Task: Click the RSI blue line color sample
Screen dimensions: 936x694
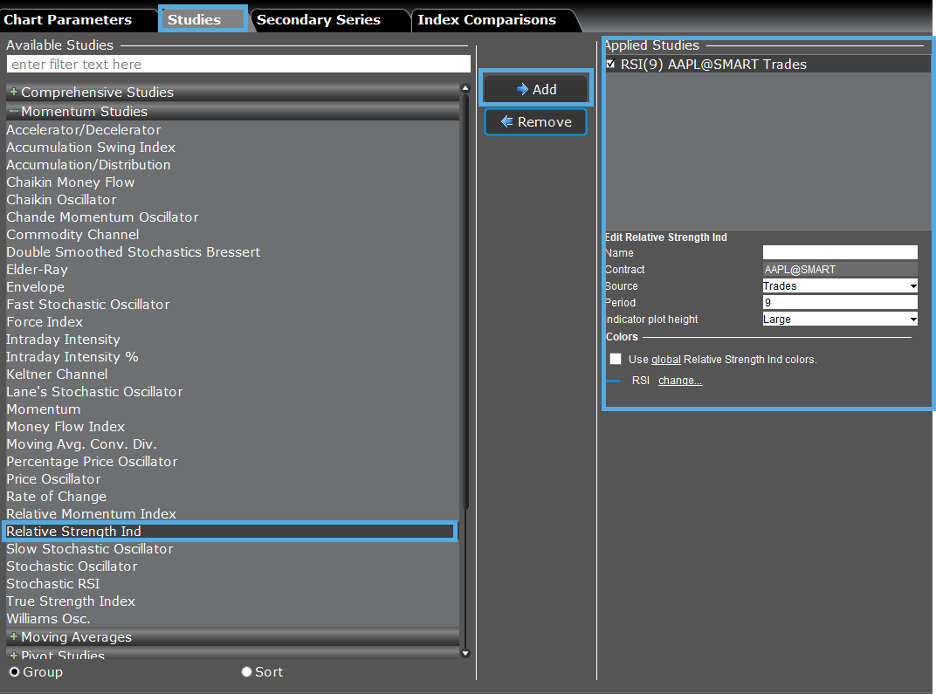Action: tap(613, 381)
